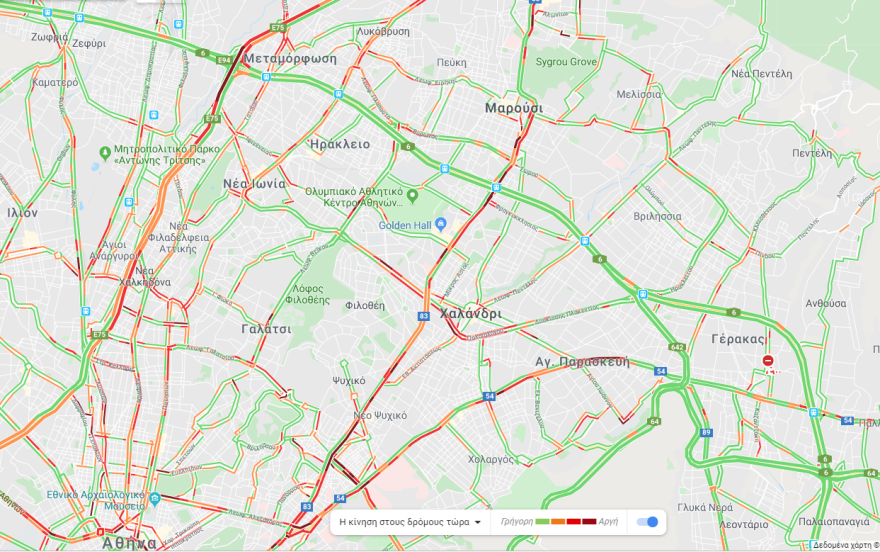Open the Δεδομένα χάρτη map data link
Screen dimensions: 880x552
(845, 545)
